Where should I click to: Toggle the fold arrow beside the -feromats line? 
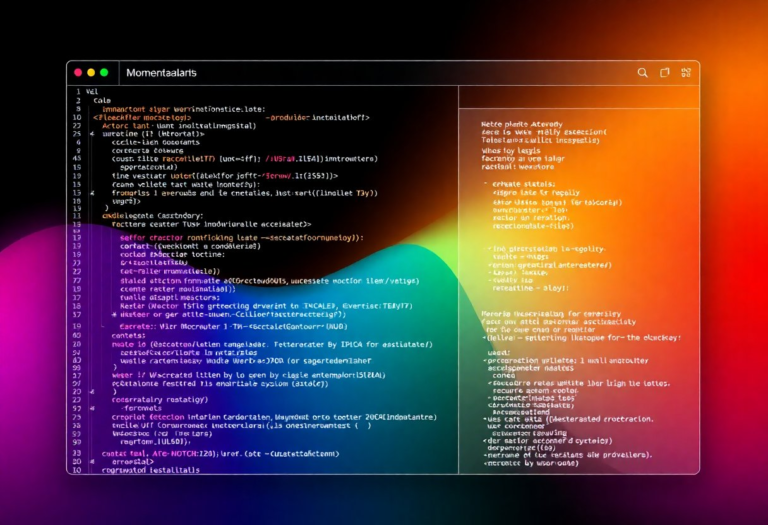pyautogui.click(x=92, y=408)
